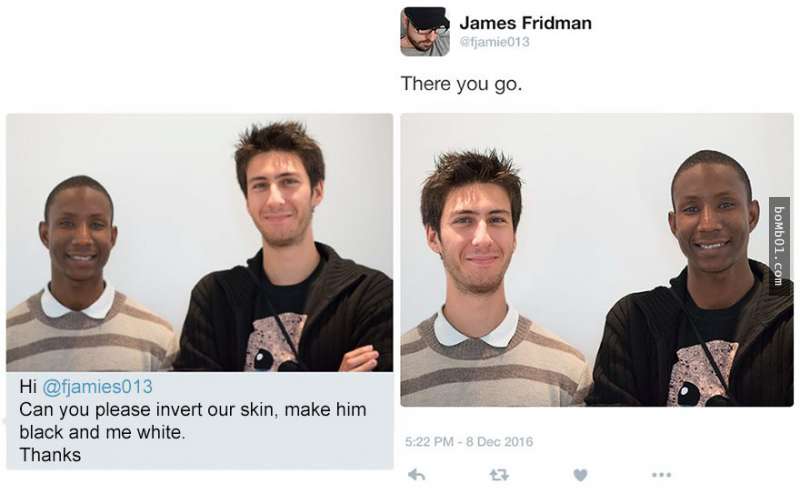Follow the @fjamies013 mention in the message
The image size is (800, 494).
click(x=97, y=386)
